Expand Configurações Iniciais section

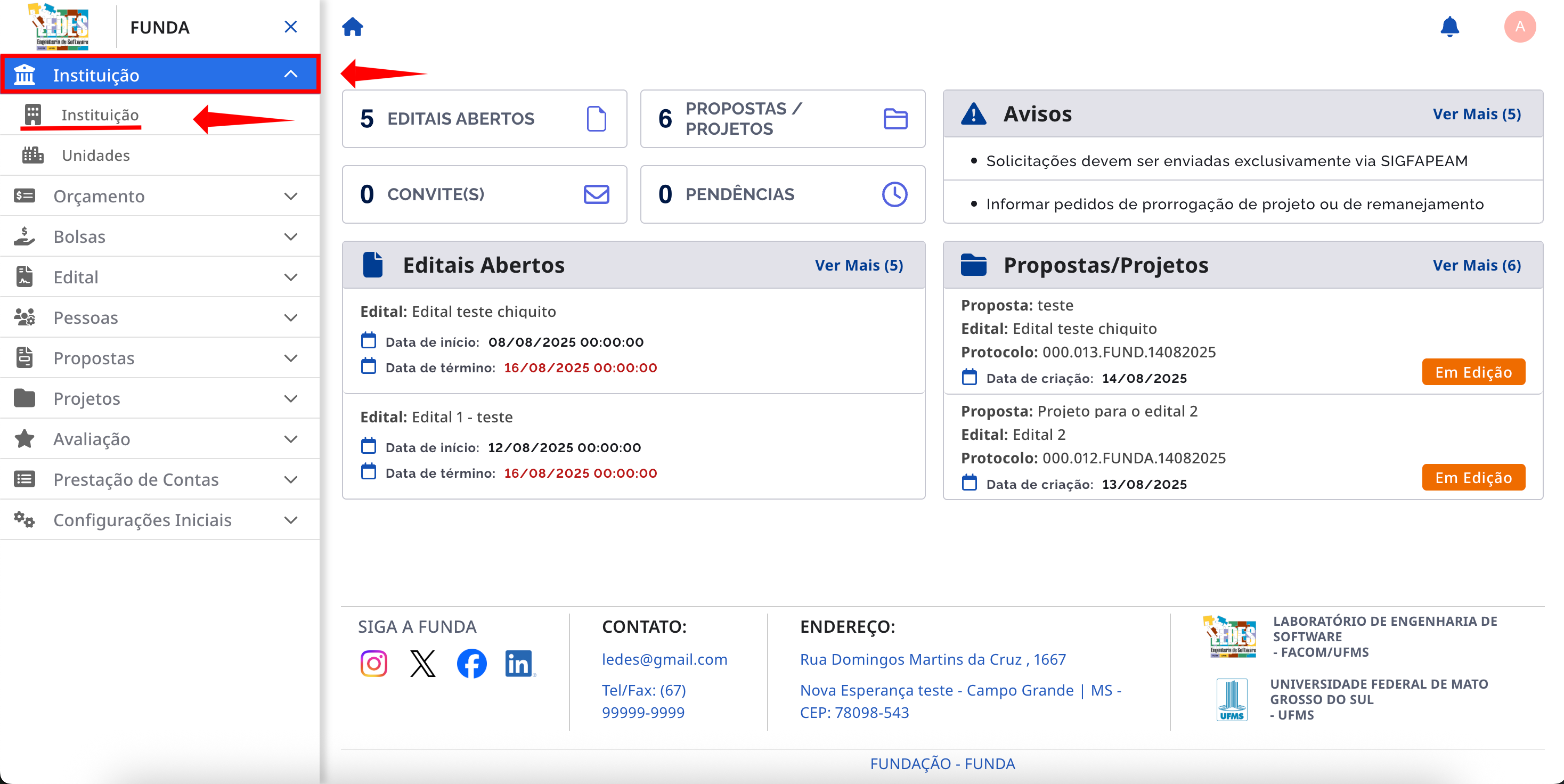coord(291,520)
